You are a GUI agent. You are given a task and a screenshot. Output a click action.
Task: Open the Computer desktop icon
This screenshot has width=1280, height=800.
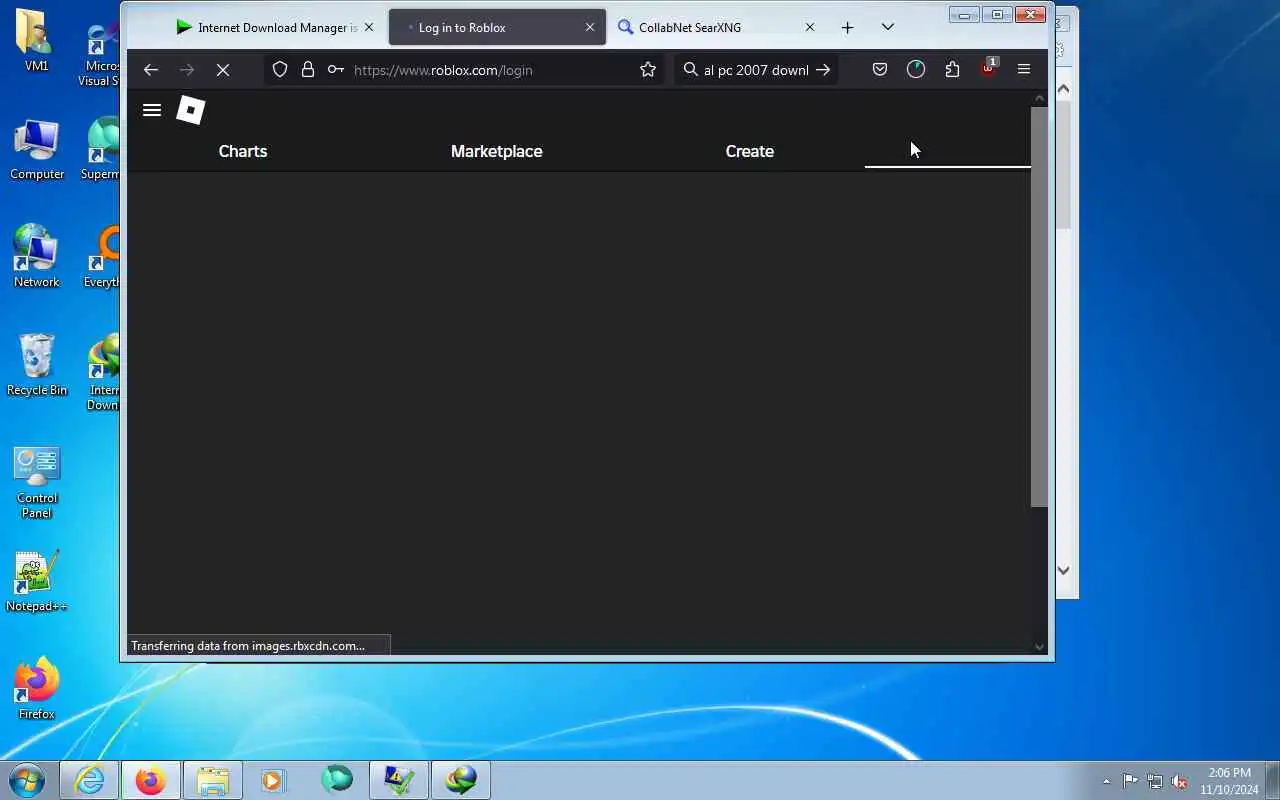(37, 150)
